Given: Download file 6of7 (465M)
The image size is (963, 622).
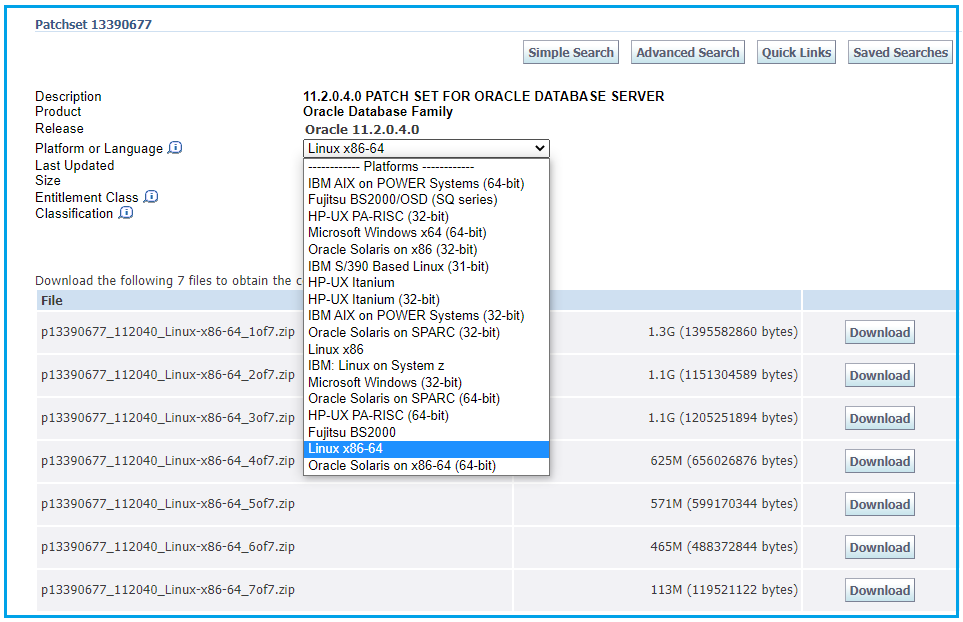Looking at the screenshot, I should pos(879,547).
